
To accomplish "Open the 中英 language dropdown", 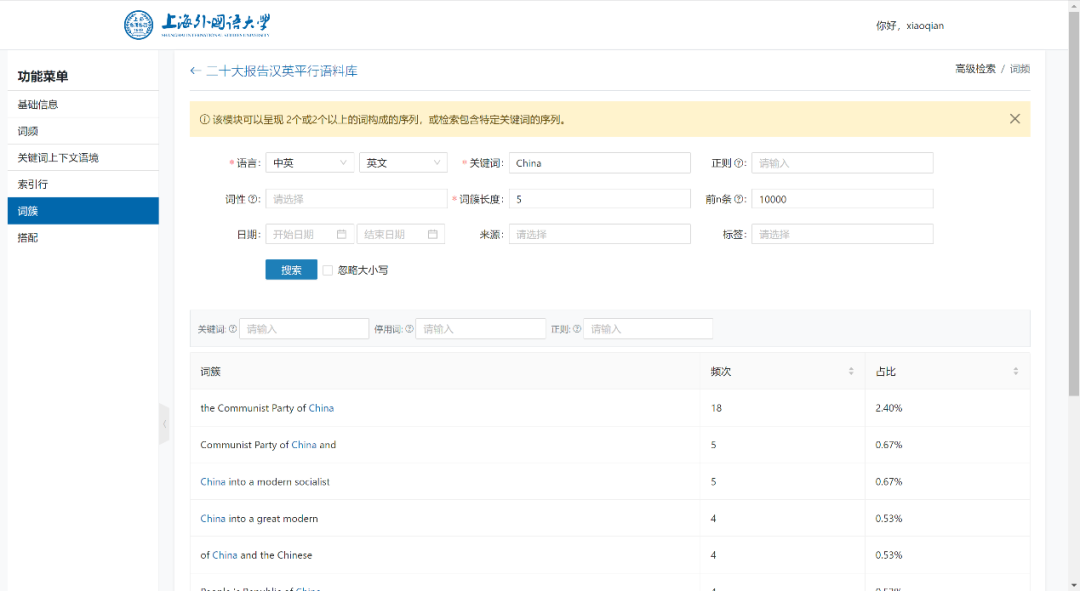I will [x=309, y=163].
